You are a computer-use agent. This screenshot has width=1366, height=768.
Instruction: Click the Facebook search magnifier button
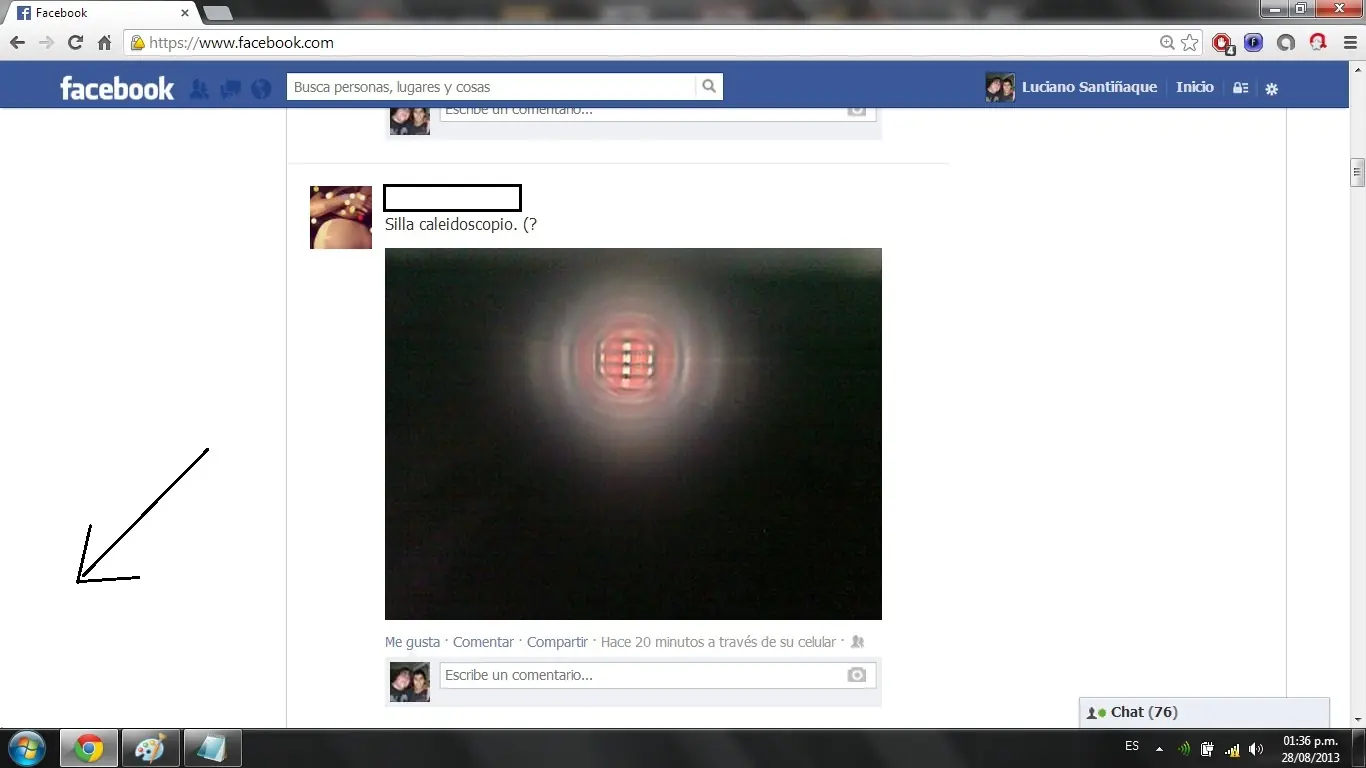pyautogui.click(x=709, y=87)
